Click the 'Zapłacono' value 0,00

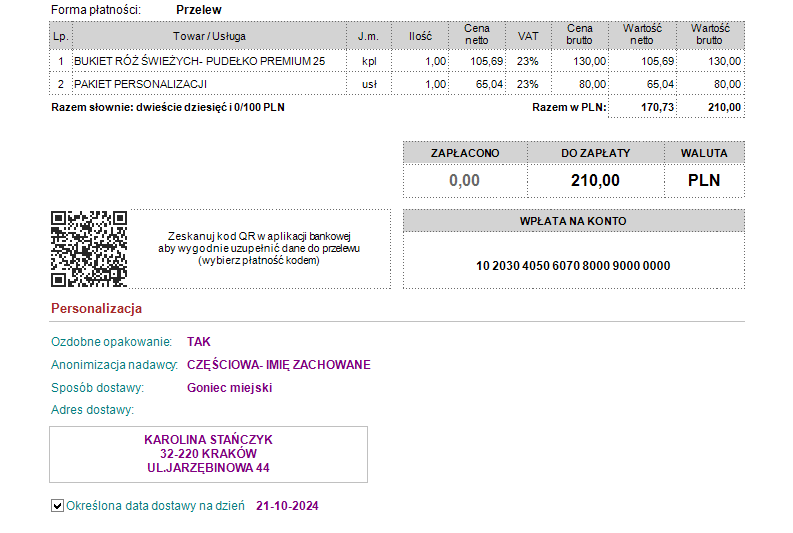tap(464, 181)
